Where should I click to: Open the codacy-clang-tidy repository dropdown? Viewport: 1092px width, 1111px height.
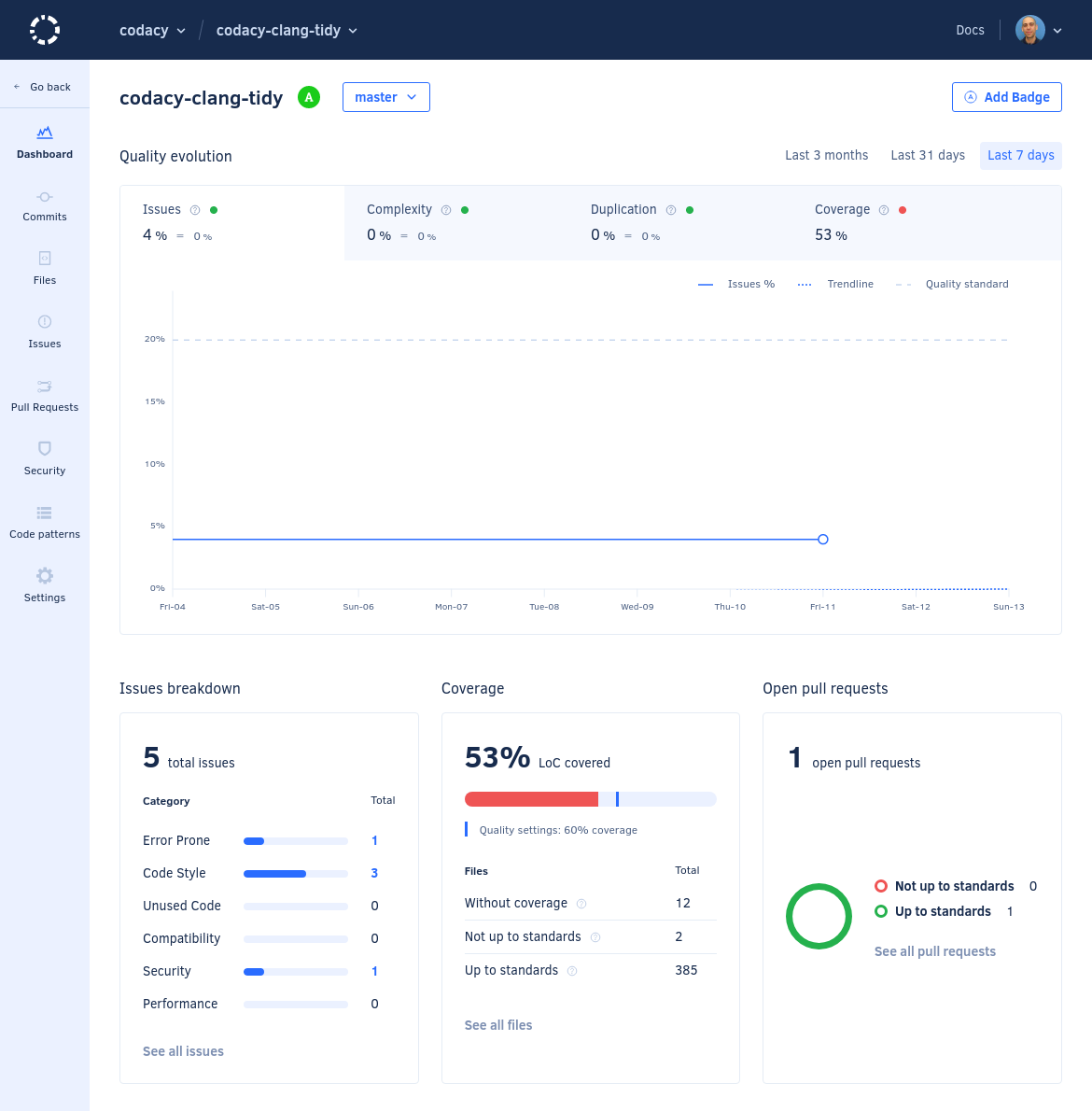click(x=287, y=31)
